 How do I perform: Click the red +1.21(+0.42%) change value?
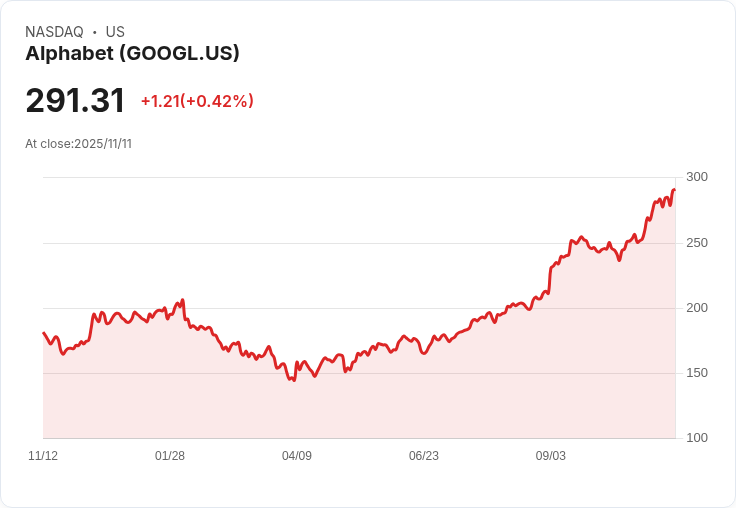click(x=197, y=101)
